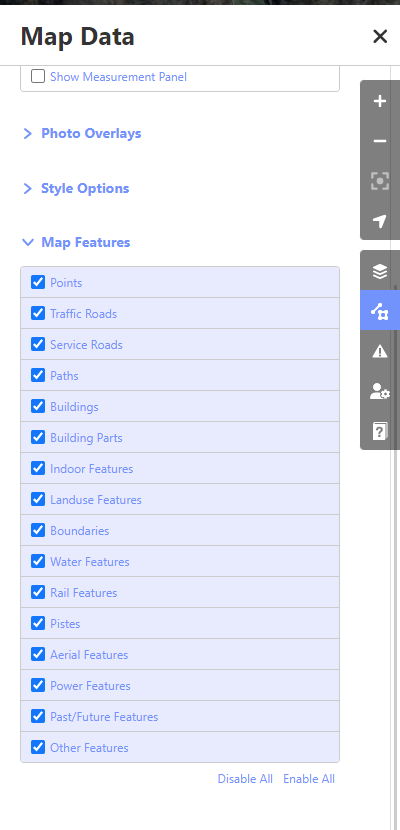Toggle the Buildings feature checkbox

[38, 406]
